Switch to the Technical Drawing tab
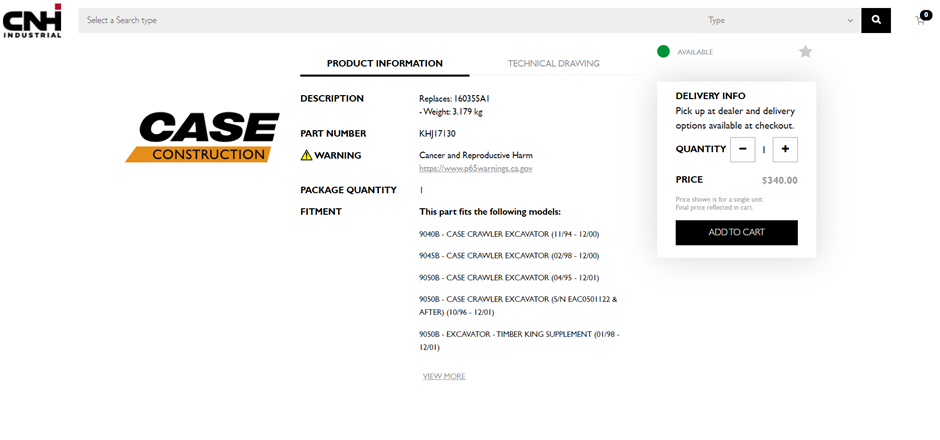This screenshot has width=940, height=440. pos(553,64)
